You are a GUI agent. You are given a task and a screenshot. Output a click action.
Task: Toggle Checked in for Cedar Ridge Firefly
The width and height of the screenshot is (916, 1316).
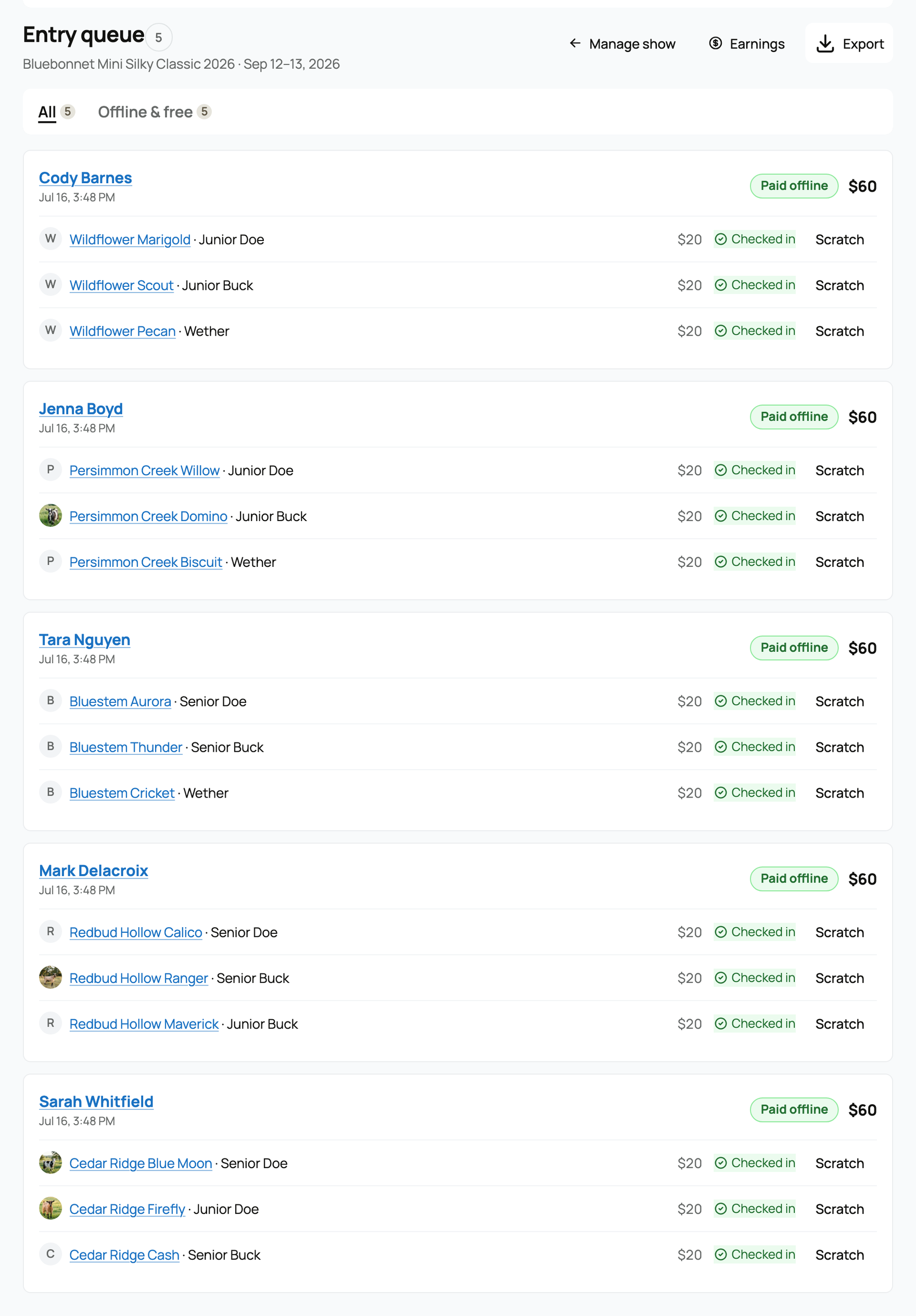tap(754, 1209)
